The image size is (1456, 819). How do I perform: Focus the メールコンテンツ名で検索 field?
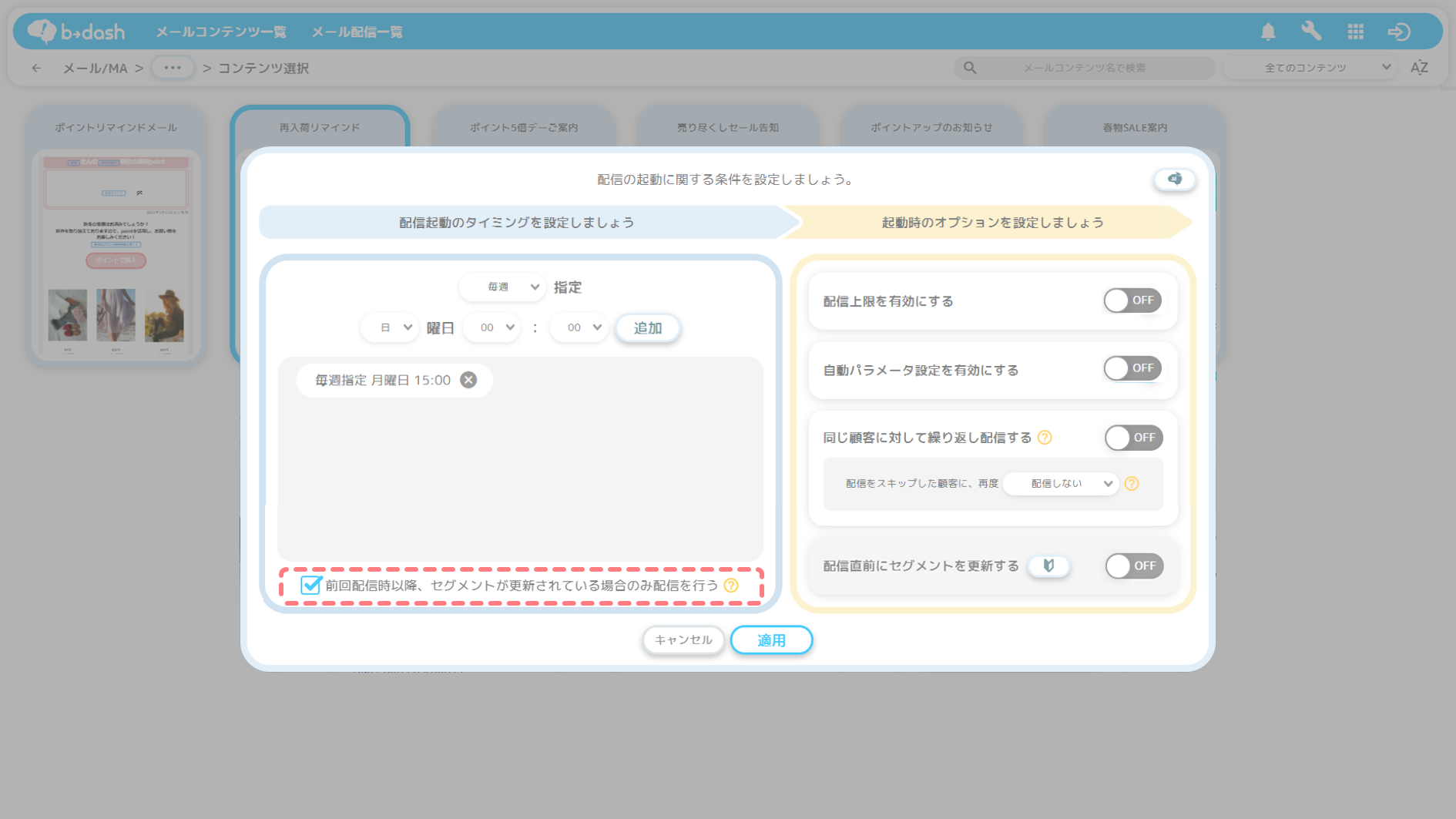(1085, 68)
